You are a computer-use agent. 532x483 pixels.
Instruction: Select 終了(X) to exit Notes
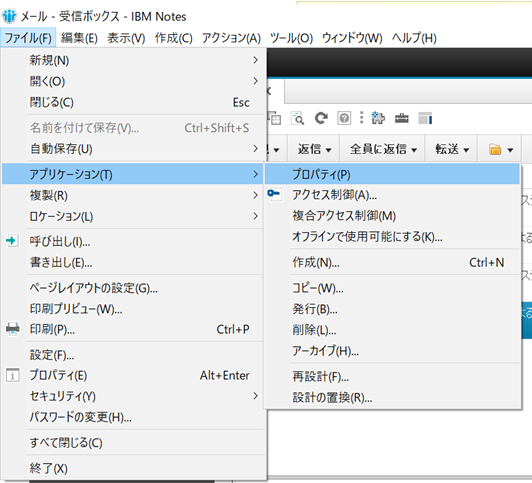pyautogui.click(x=133, y=468)
